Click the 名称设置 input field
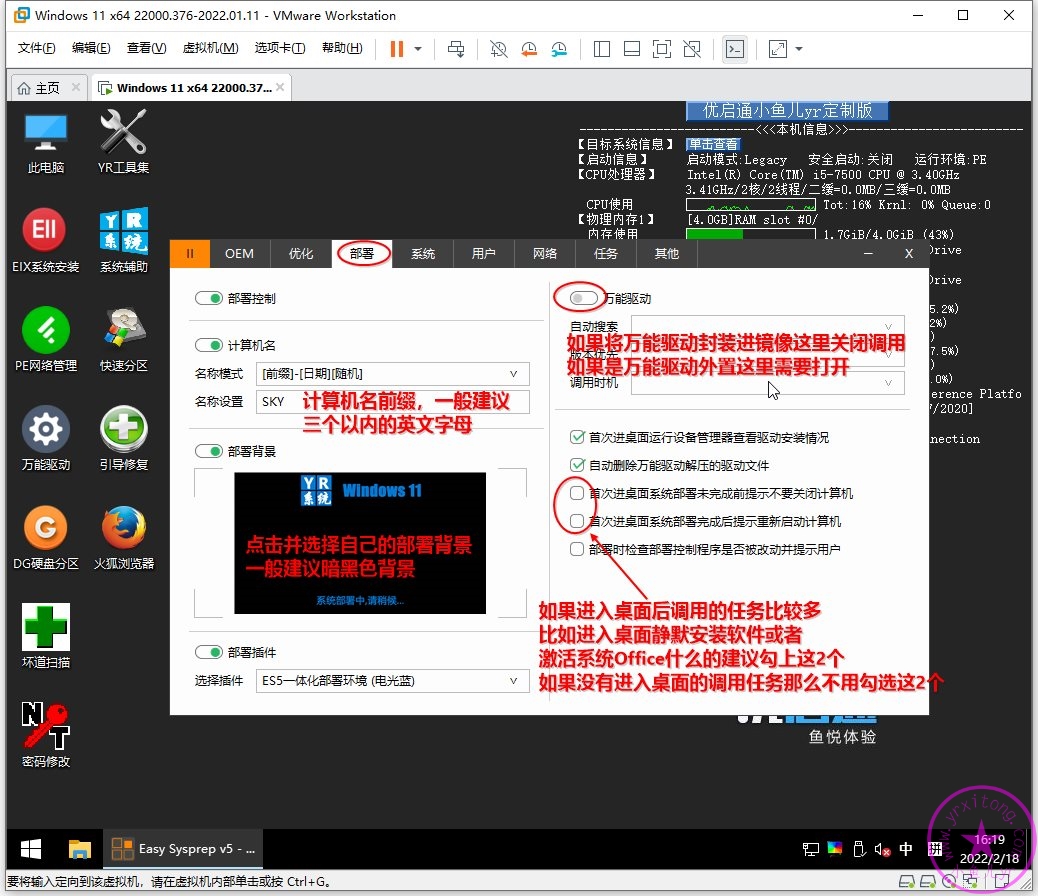The image size is (1038, 896). [x=393, y=402]
